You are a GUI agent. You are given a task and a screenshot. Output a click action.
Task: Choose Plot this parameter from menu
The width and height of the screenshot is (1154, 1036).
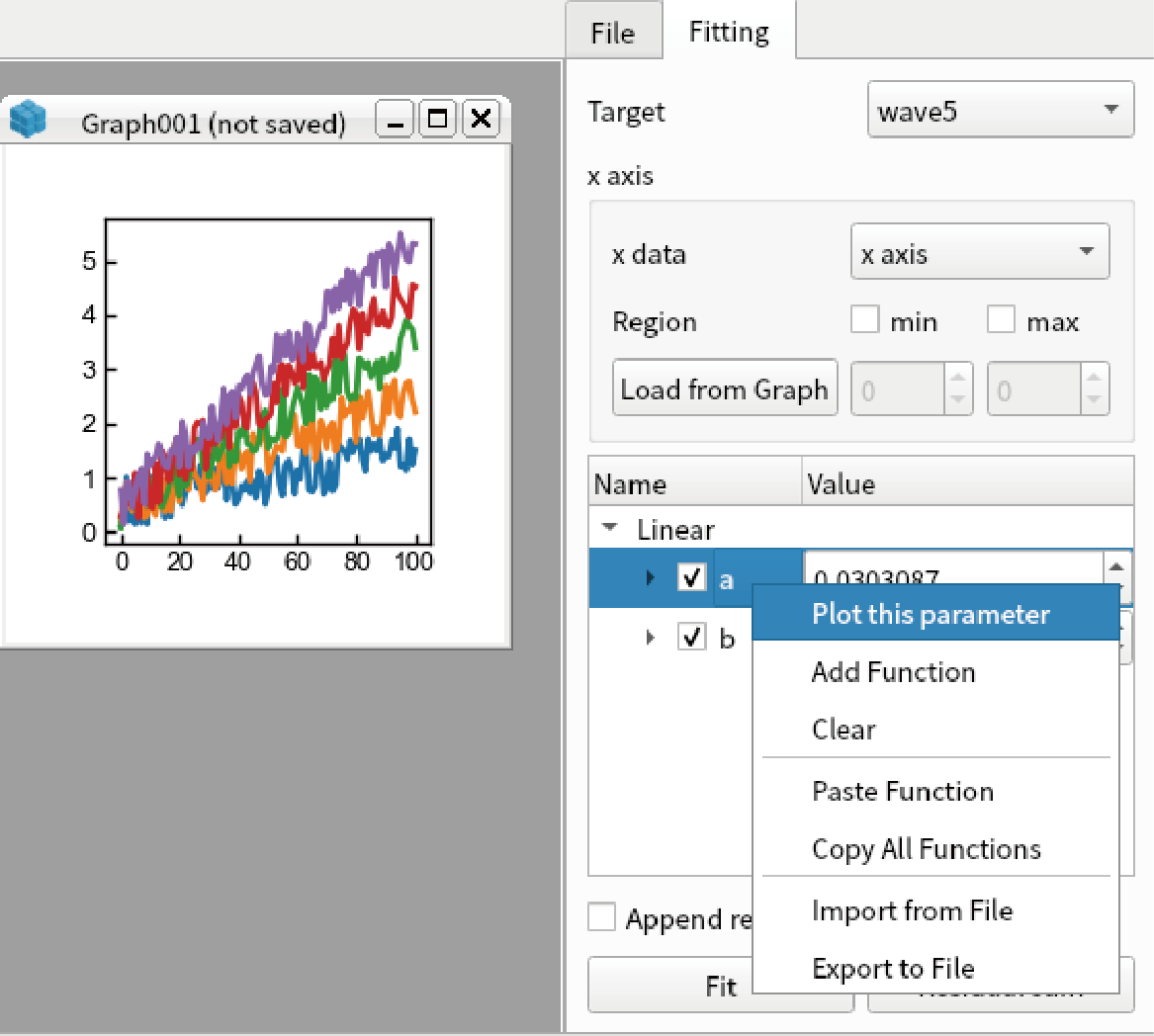point(935,613)
